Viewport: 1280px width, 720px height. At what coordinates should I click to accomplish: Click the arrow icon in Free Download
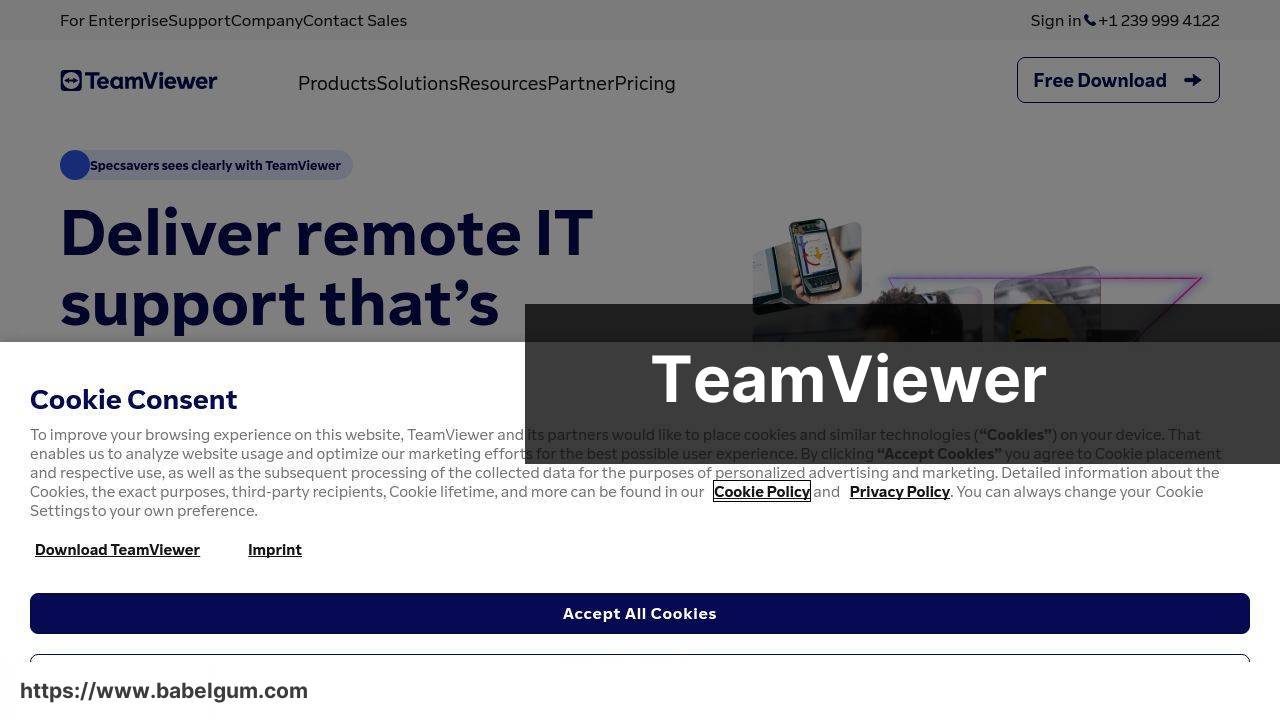pyautogui.click(x=1192, y=80)
